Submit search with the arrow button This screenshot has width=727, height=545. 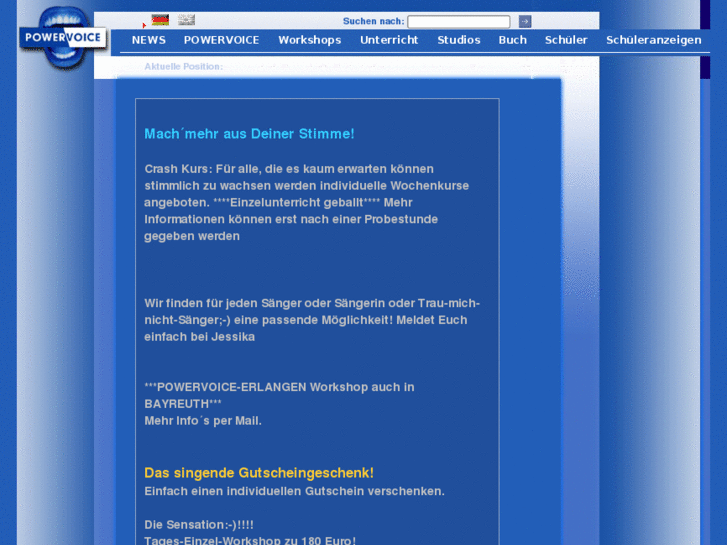pyautogui.click(x=525, y=21)
